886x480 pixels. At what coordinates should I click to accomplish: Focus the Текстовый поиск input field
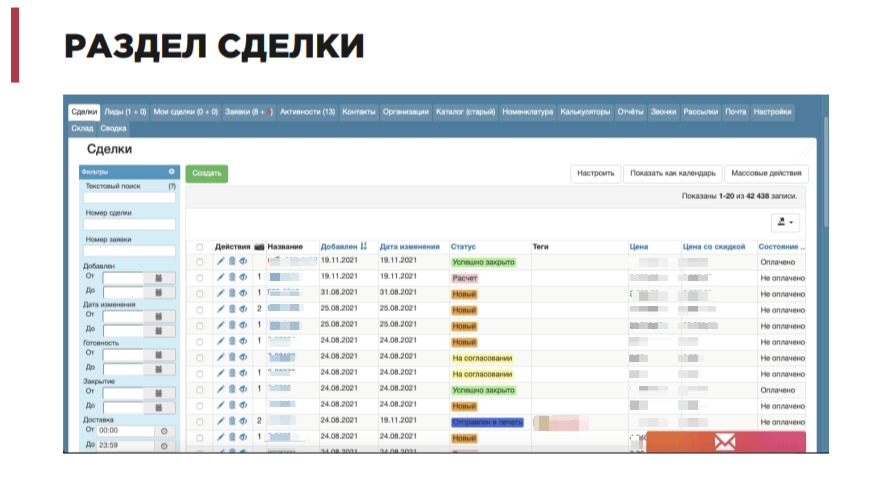(x=129, y=198)
